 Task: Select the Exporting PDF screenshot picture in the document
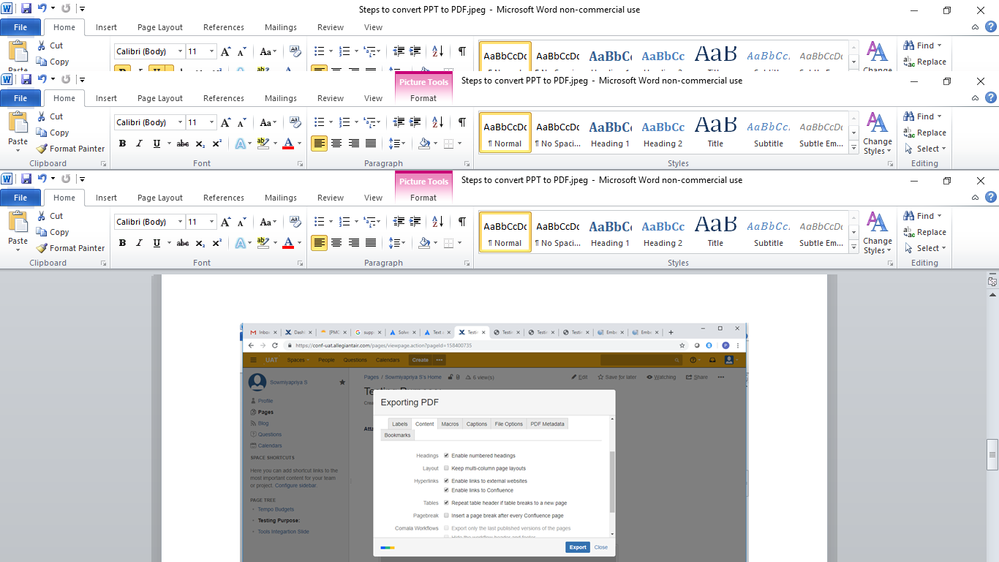coord(494,442)
